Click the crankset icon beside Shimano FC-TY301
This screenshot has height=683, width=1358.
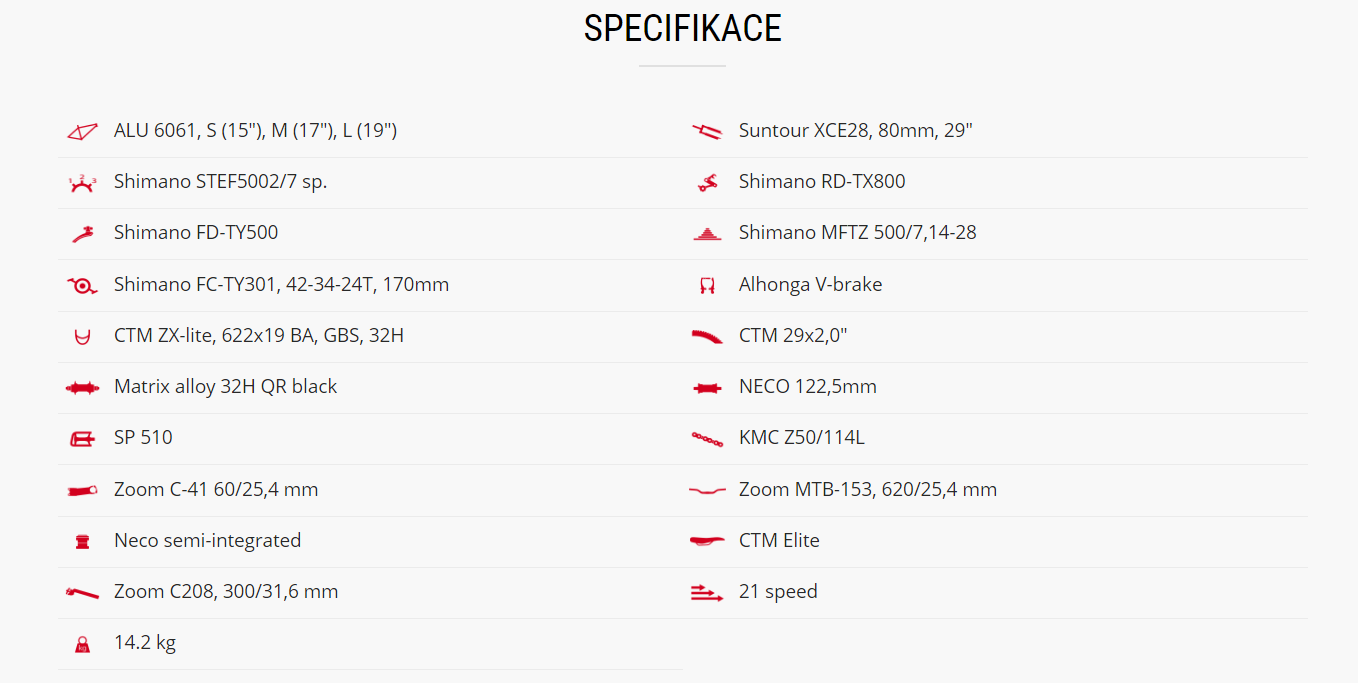click(x=82, y=285)
